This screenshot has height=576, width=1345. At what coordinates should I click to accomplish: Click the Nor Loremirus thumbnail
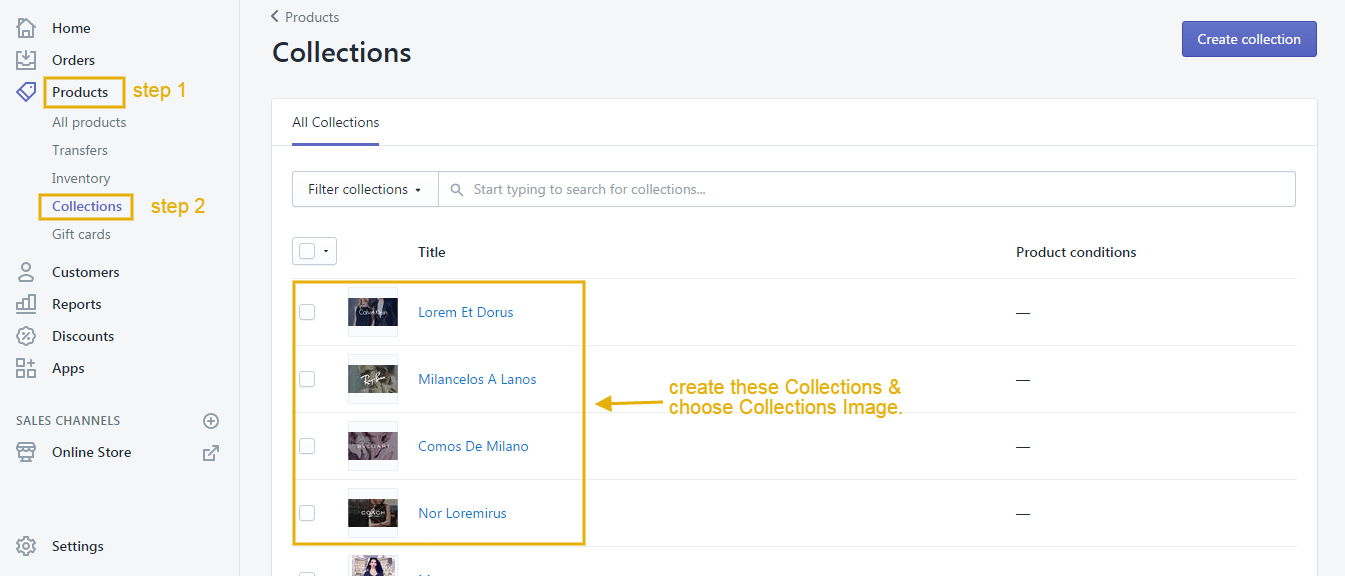[373, 513]
